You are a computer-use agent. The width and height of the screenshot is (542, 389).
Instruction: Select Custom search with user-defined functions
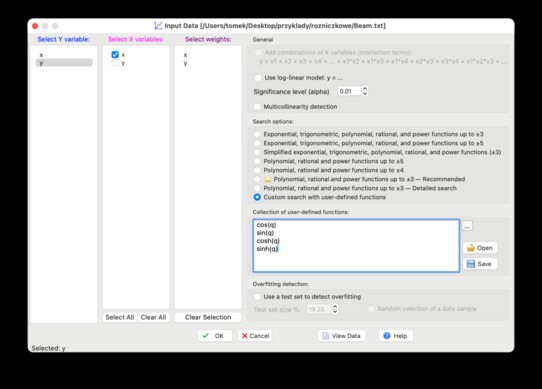pos(257,197)
